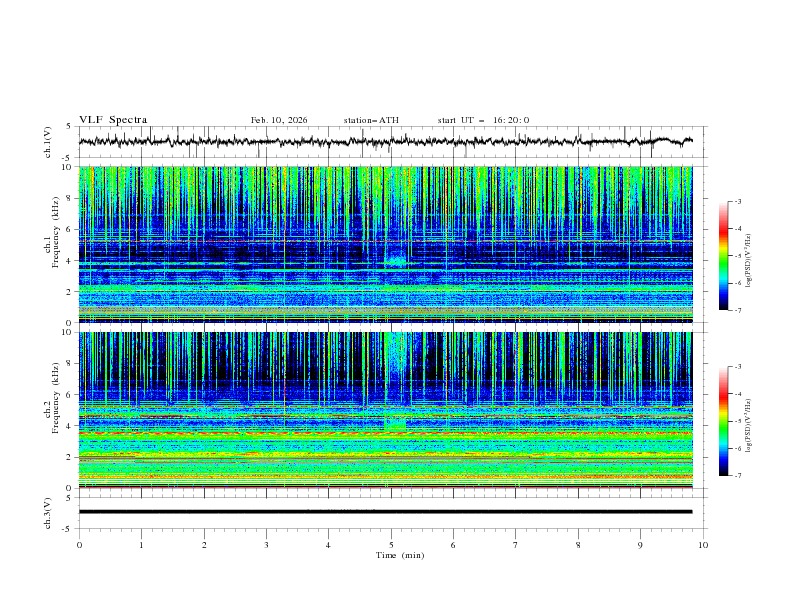
Task: Click the '-7' tick on lower colorbar
Action: [737, 475]
